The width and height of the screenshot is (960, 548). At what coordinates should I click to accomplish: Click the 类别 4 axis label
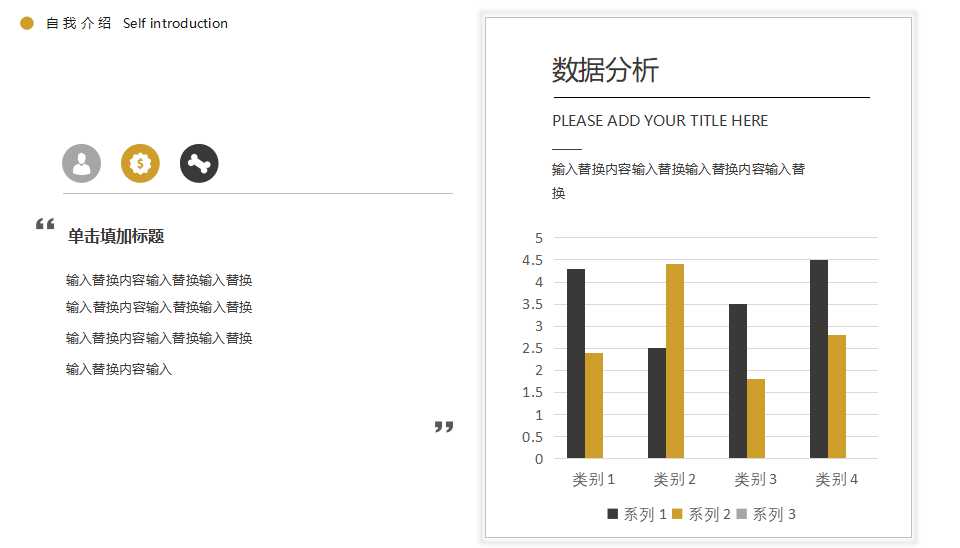836,479
